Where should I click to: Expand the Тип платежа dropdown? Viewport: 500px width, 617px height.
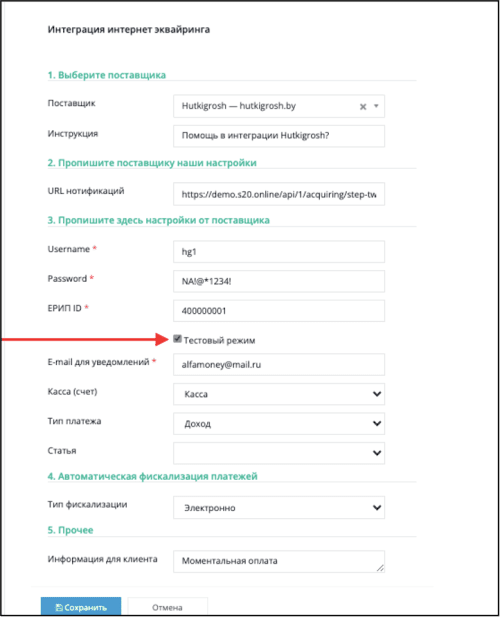tap(279, 424)
